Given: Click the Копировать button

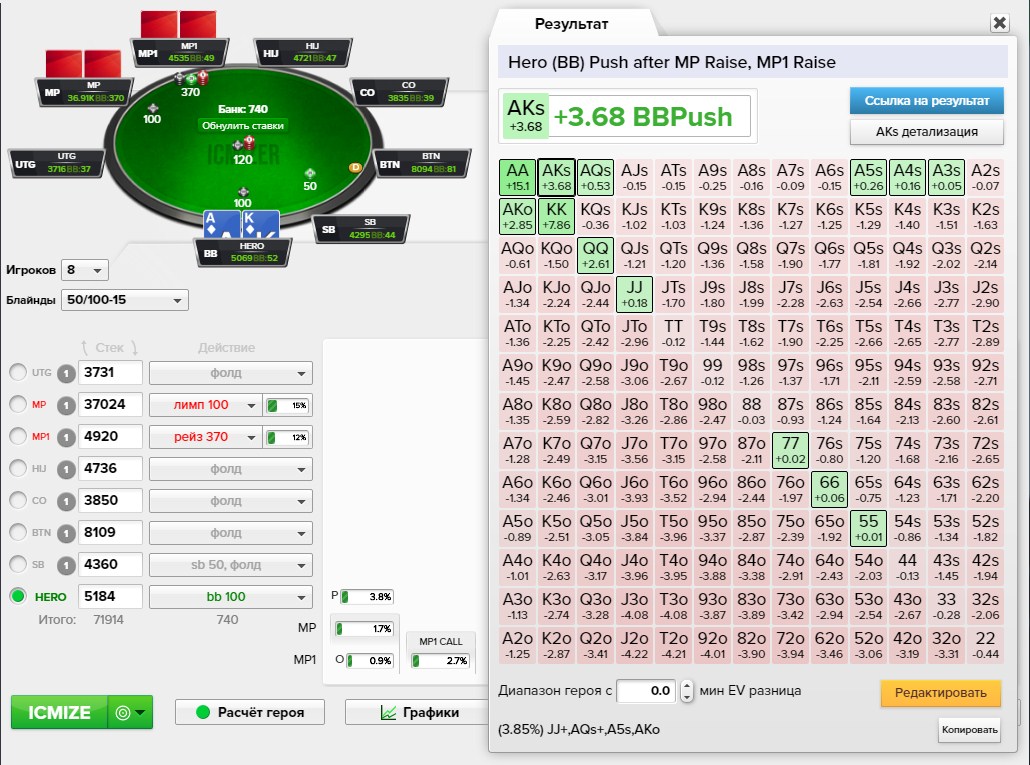Looking at the screenshot, I should 970,730.
